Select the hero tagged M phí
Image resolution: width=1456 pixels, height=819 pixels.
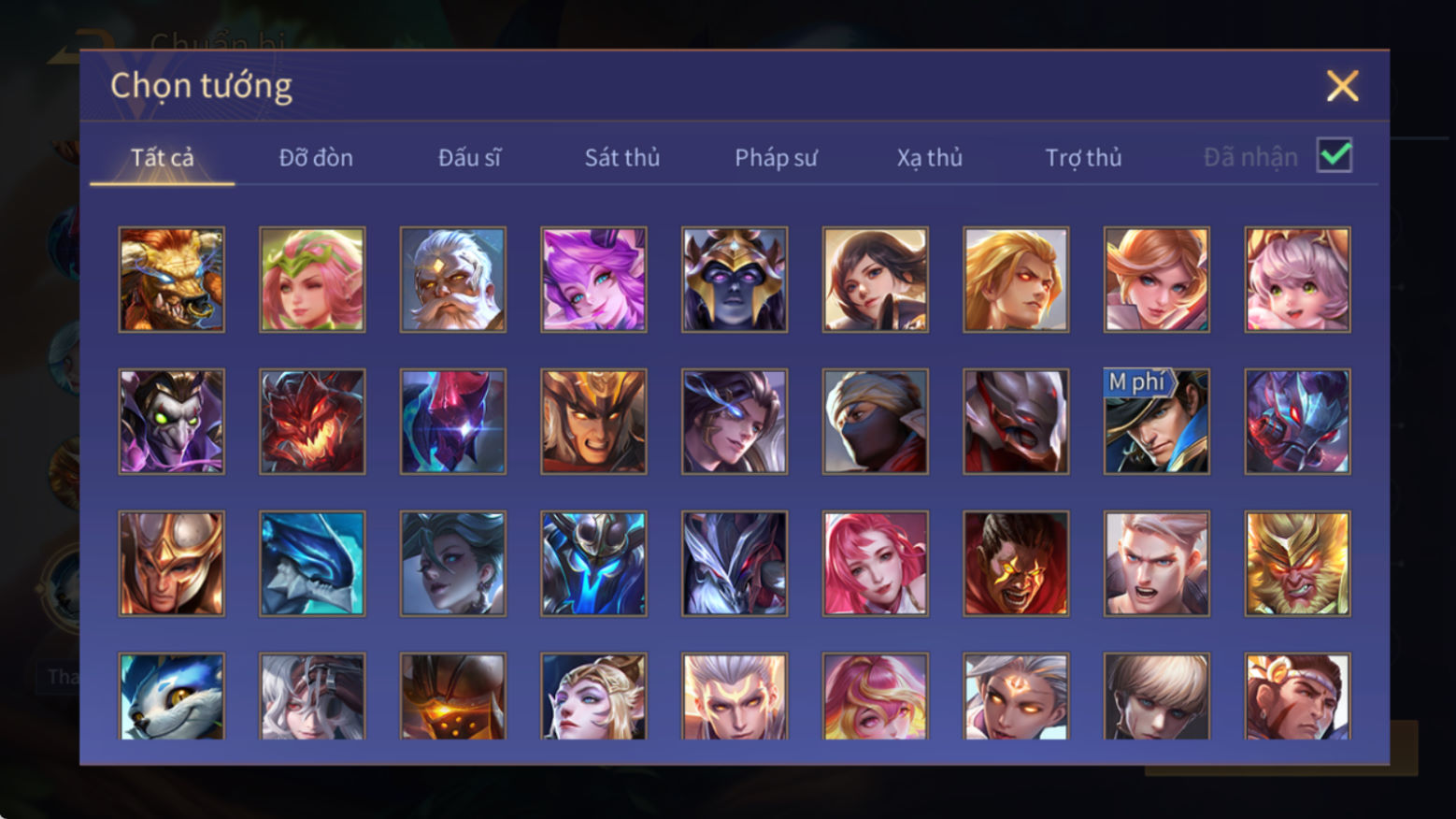pyautogui.click(x=1157, y=422)
